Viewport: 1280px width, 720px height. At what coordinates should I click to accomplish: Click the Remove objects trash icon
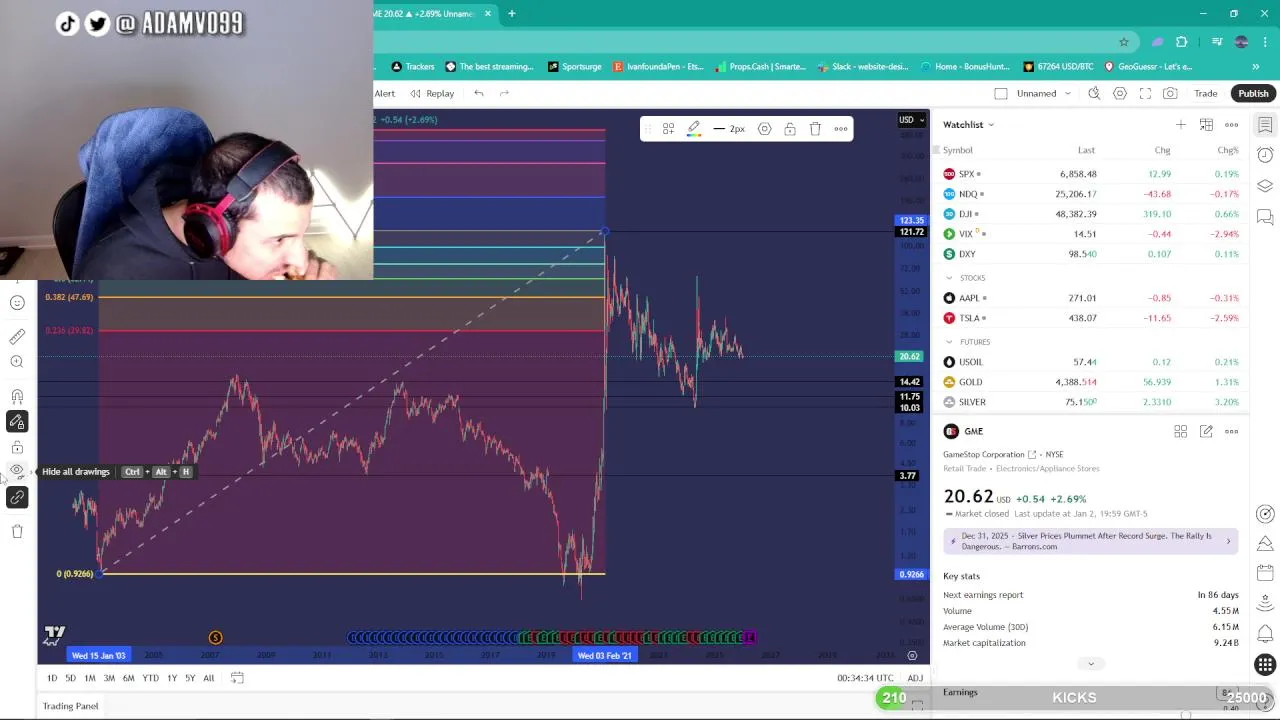click(17, 531)
